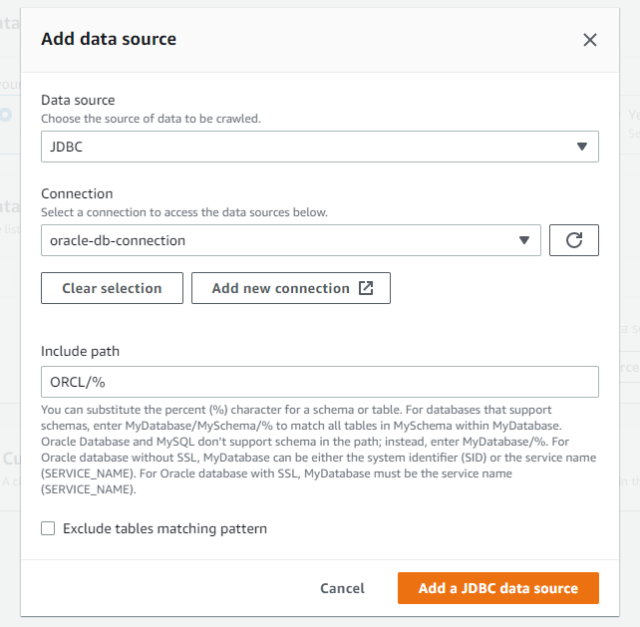
Task: Expand the Data source dropdown arrow
Action: tap(582, 146)
